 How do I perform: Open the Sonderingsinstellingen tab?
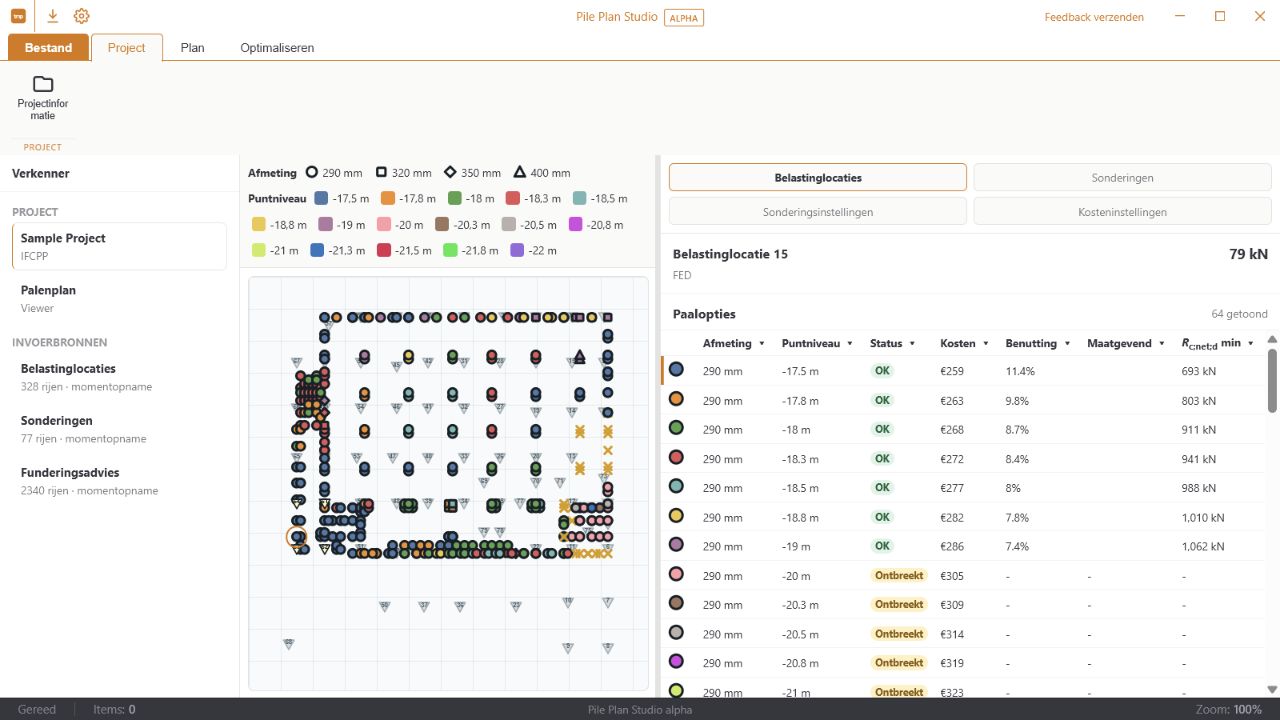818,211
